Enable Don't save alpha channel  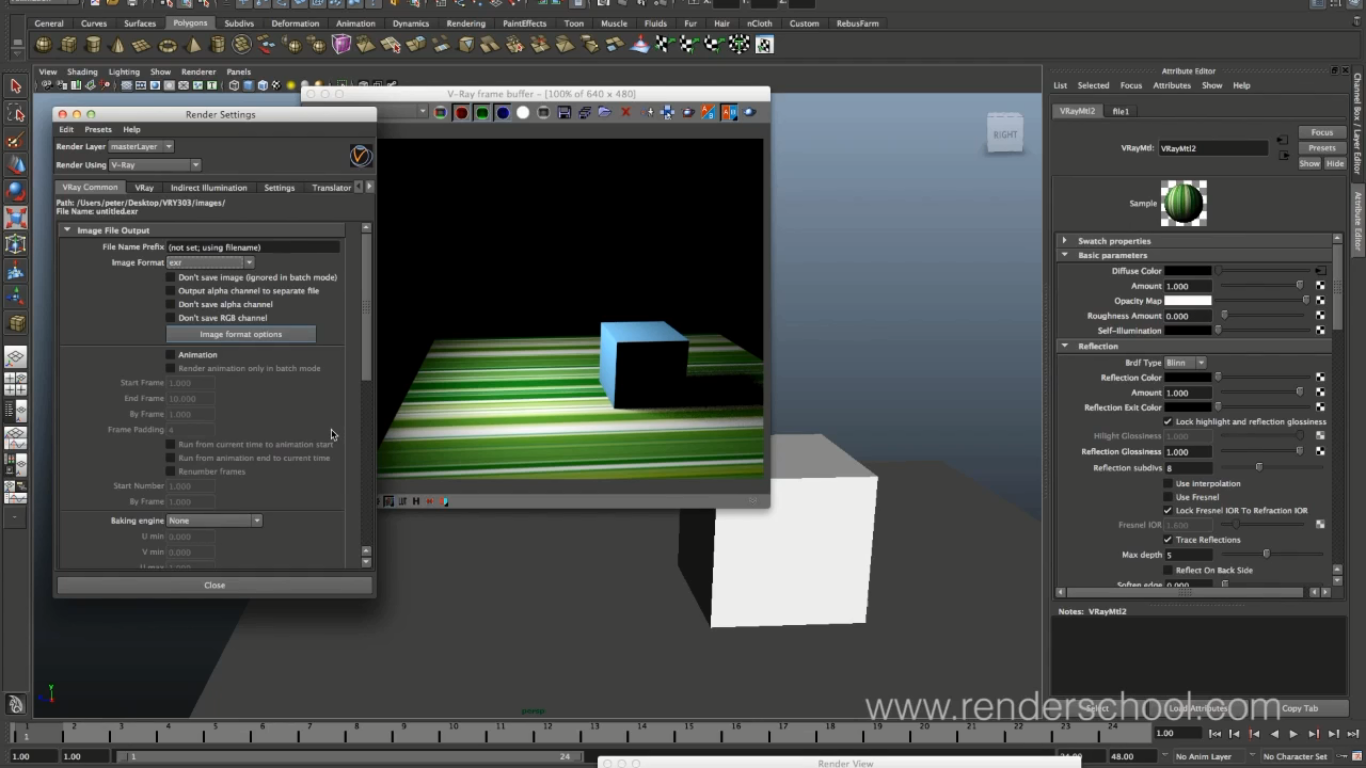pyautogui.click(x=171, y=304)
